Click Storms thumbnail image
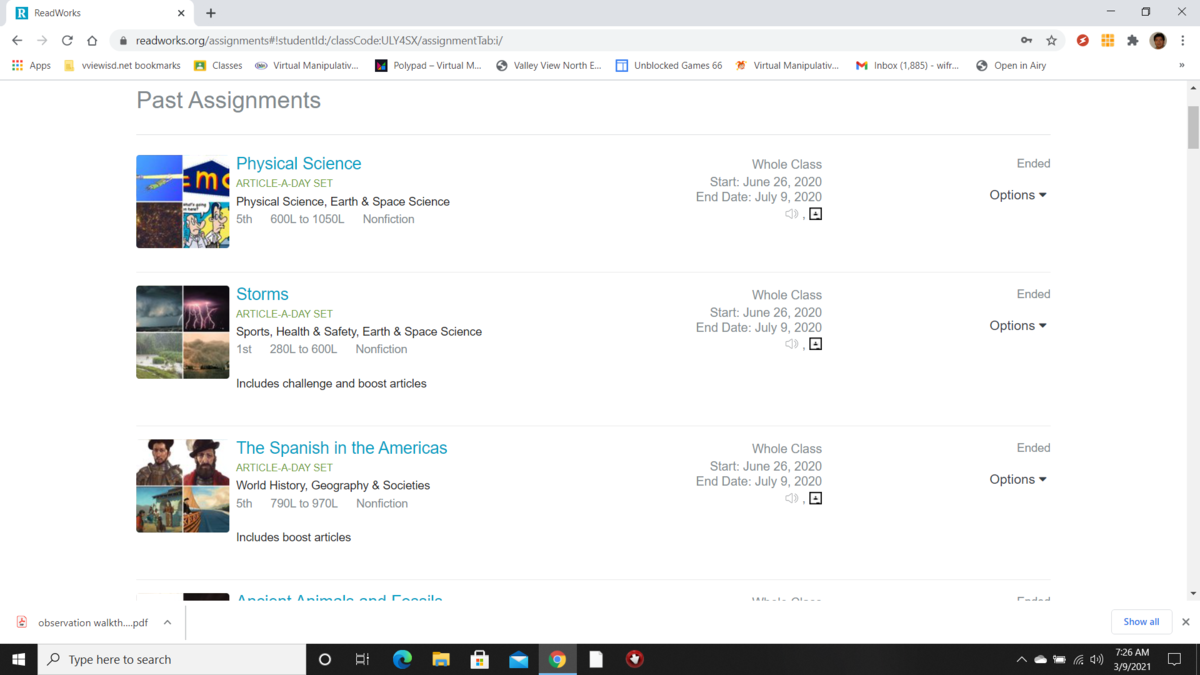The width and height of the screenshot is (1200, 675). [x=183, y=332]
